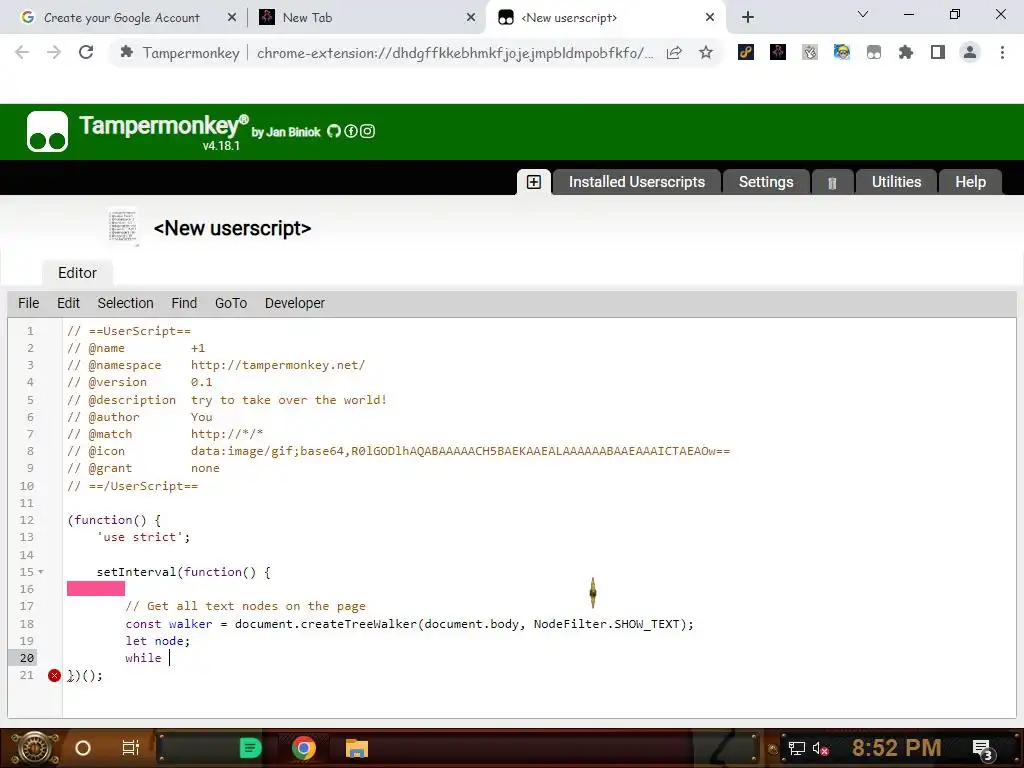This screenshot has height=768, width=1024.
Task: Click the address bar URL field
Action: pyautogui.click(x=455, y=53)
